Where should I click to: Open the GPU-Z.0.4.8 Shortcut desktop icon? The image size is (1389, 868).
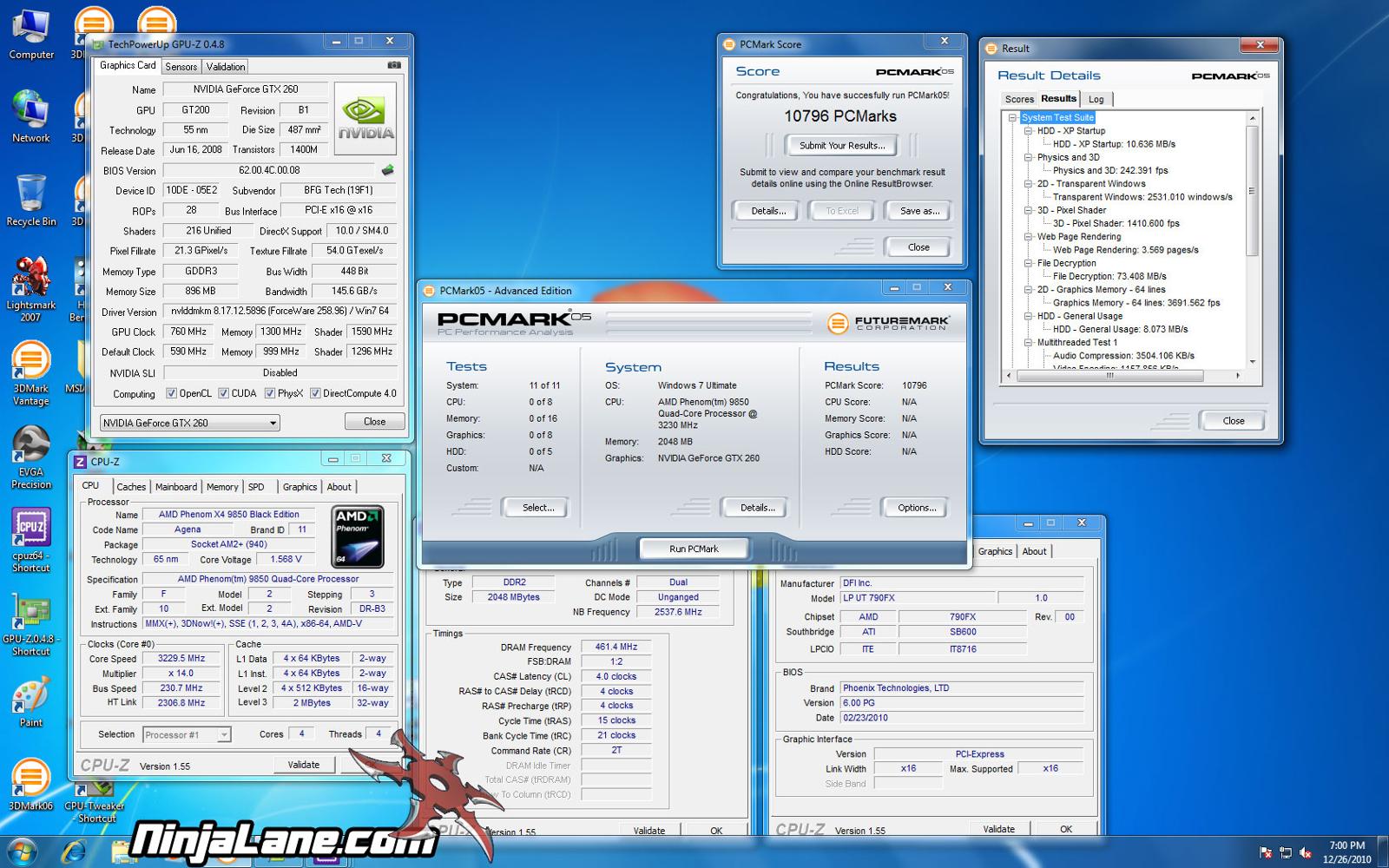coord(31,623)
